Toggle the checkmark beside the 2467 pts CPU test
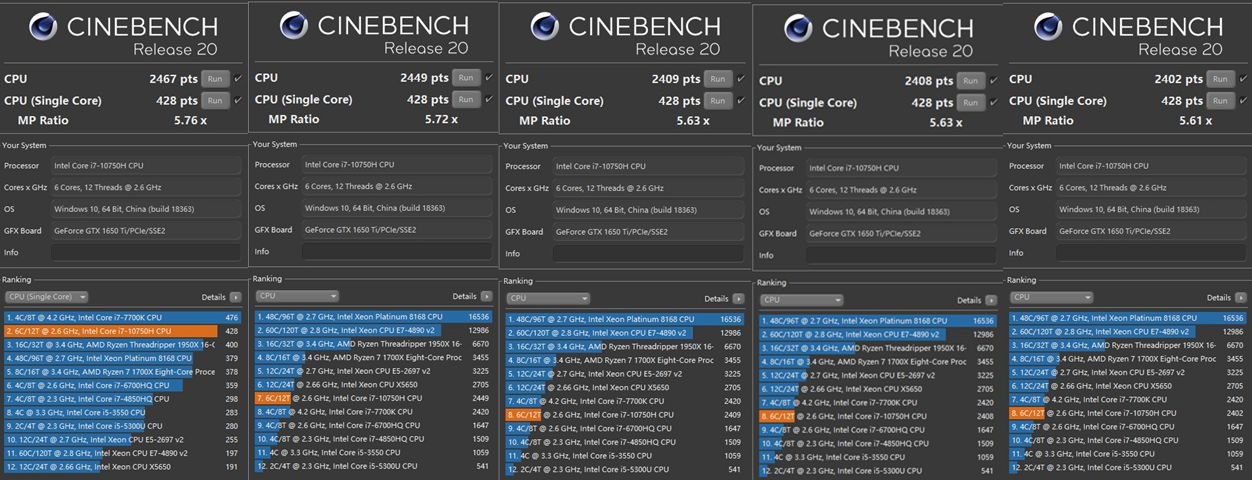The width and height of the screenshot is (1252, 480). pos(238,79)
